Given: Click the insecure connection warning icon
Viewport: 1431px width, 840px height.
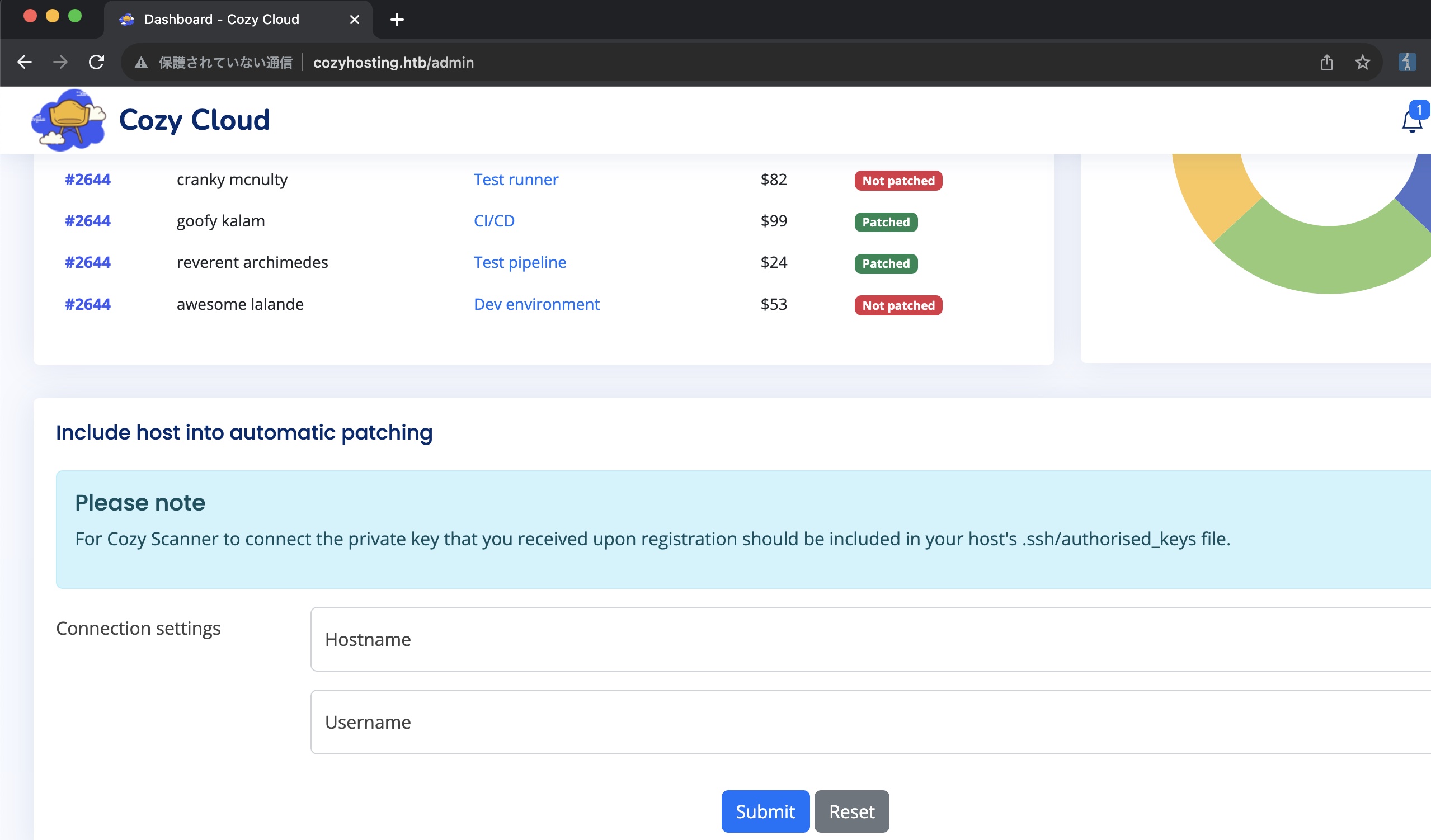Looking at the screenshot, I should tap(142, 63).
